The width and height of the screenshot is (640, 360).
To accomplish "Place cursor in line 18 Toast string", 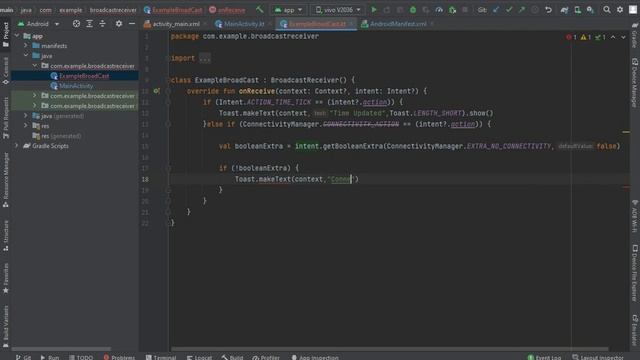I will (x=341, y=179).
